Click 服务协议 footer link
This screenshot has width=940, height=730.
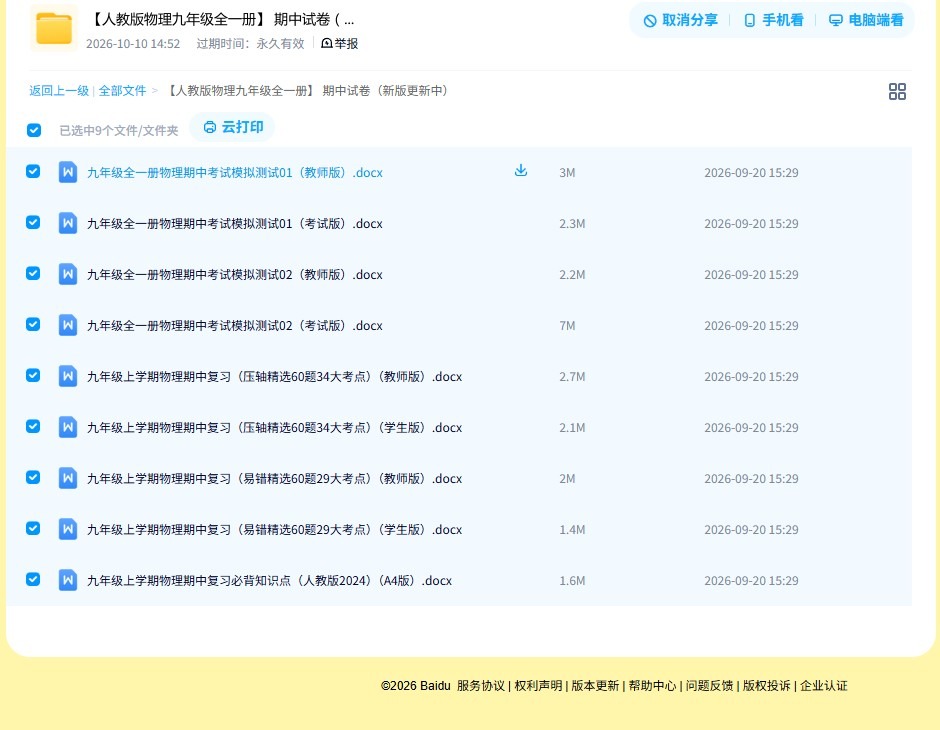click(481, 686)
